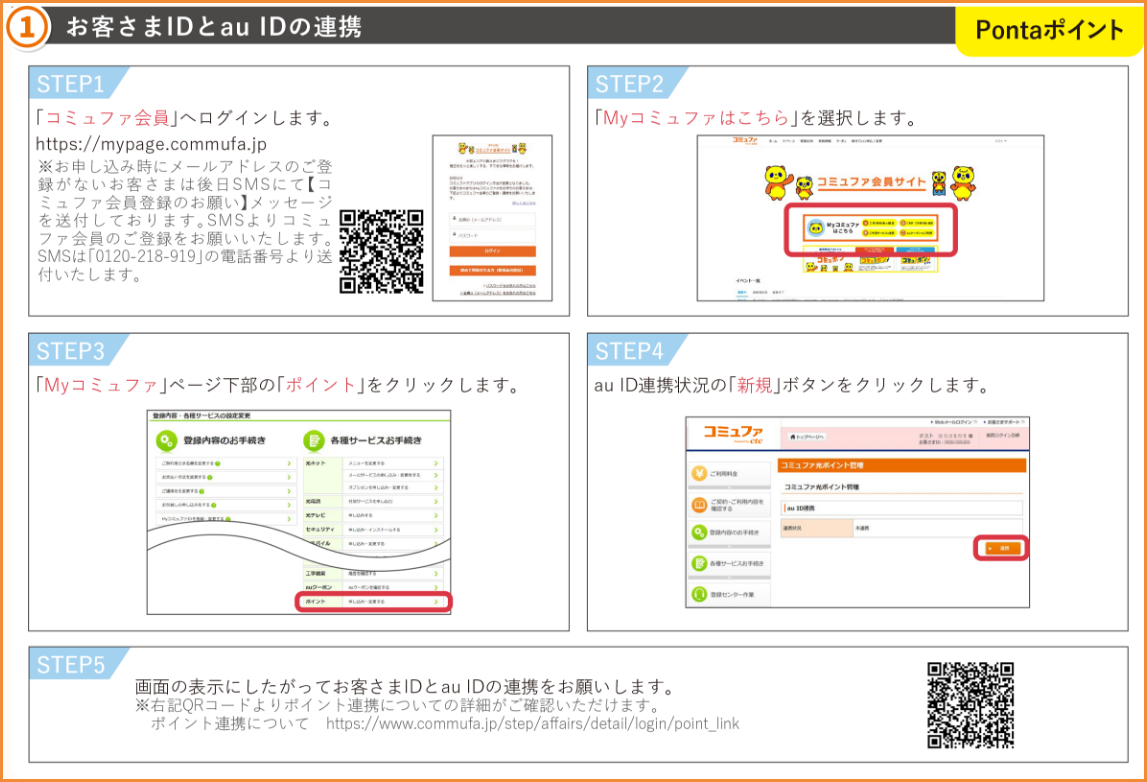
Task: Open the 工事費用 row arrow
Action: tap(436, 574)
